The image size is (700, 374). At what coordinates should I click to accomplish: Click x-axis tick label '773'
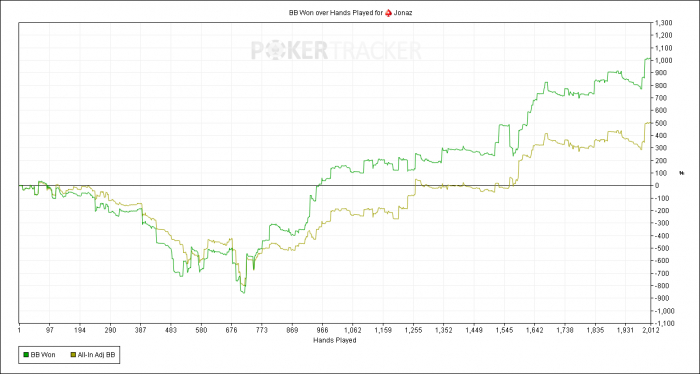(262, 331)
